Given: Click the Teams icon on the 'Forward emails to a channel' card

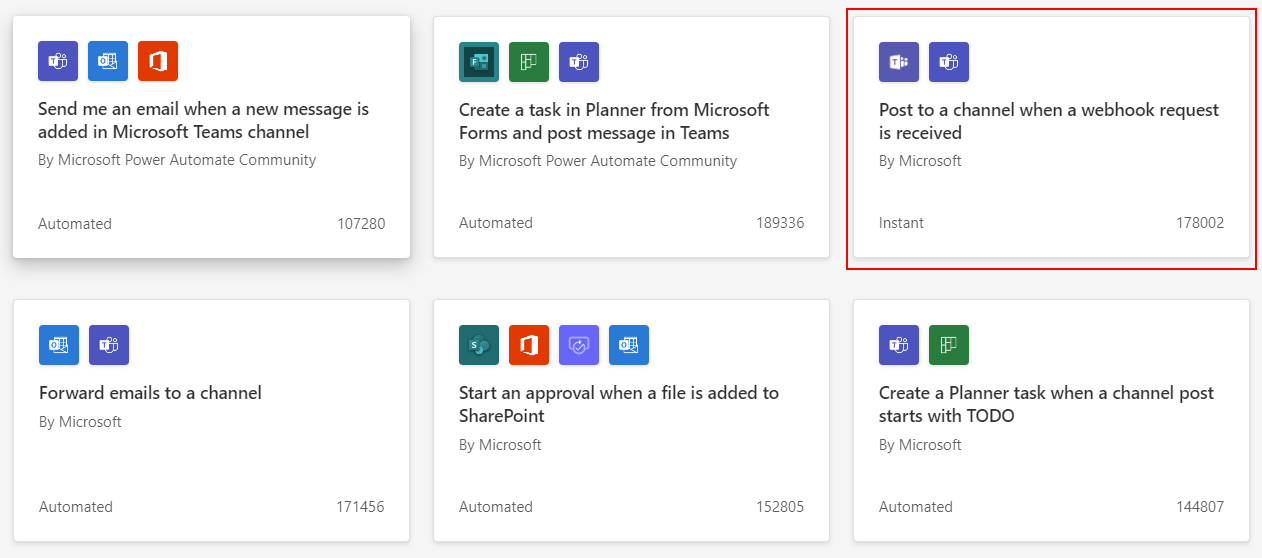Looking at the screenshot, I should point(109,345).
